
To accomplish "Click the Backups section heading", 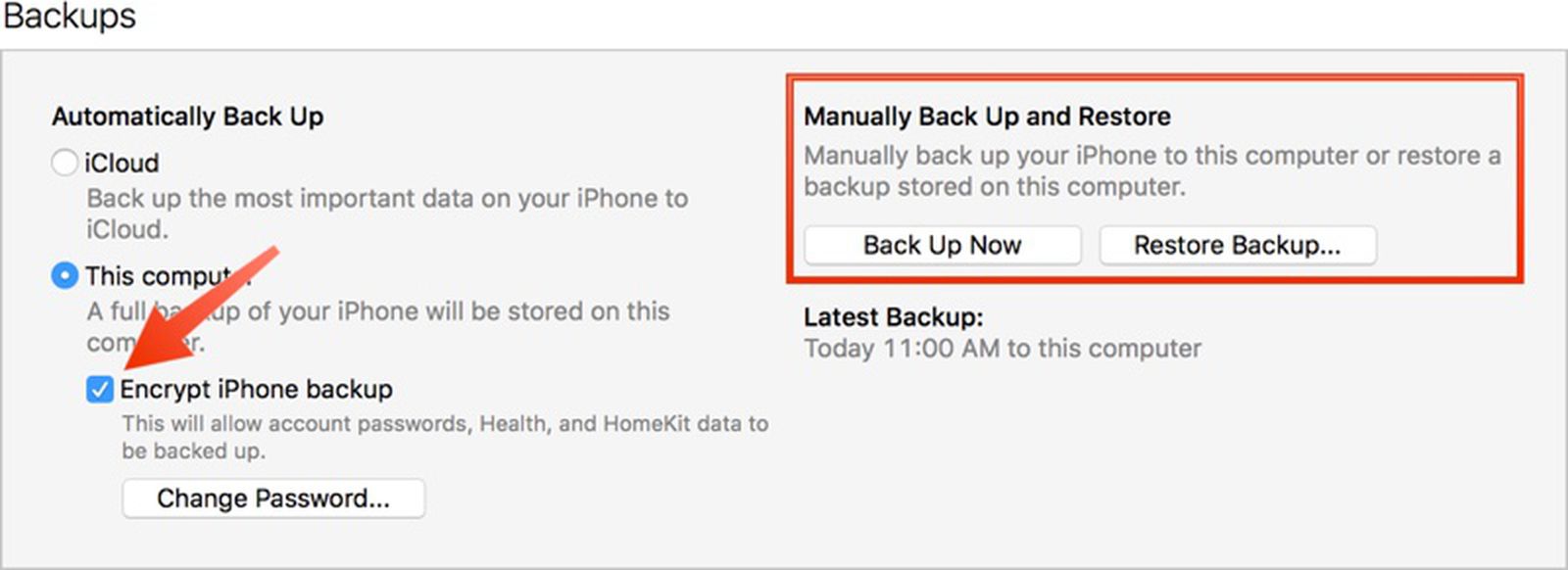I will point(71,16).
